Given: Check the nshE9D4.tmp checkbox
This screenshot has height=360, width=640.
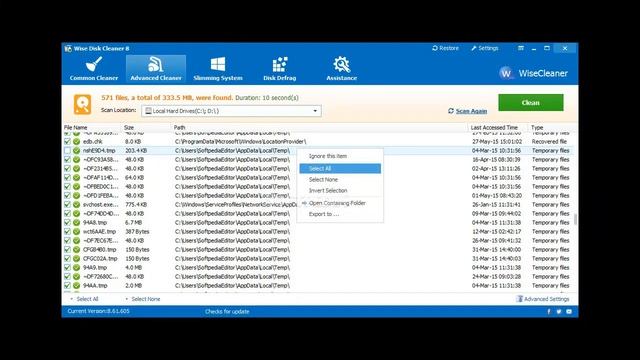Looking at the screenshot, I should pos(67,151).
